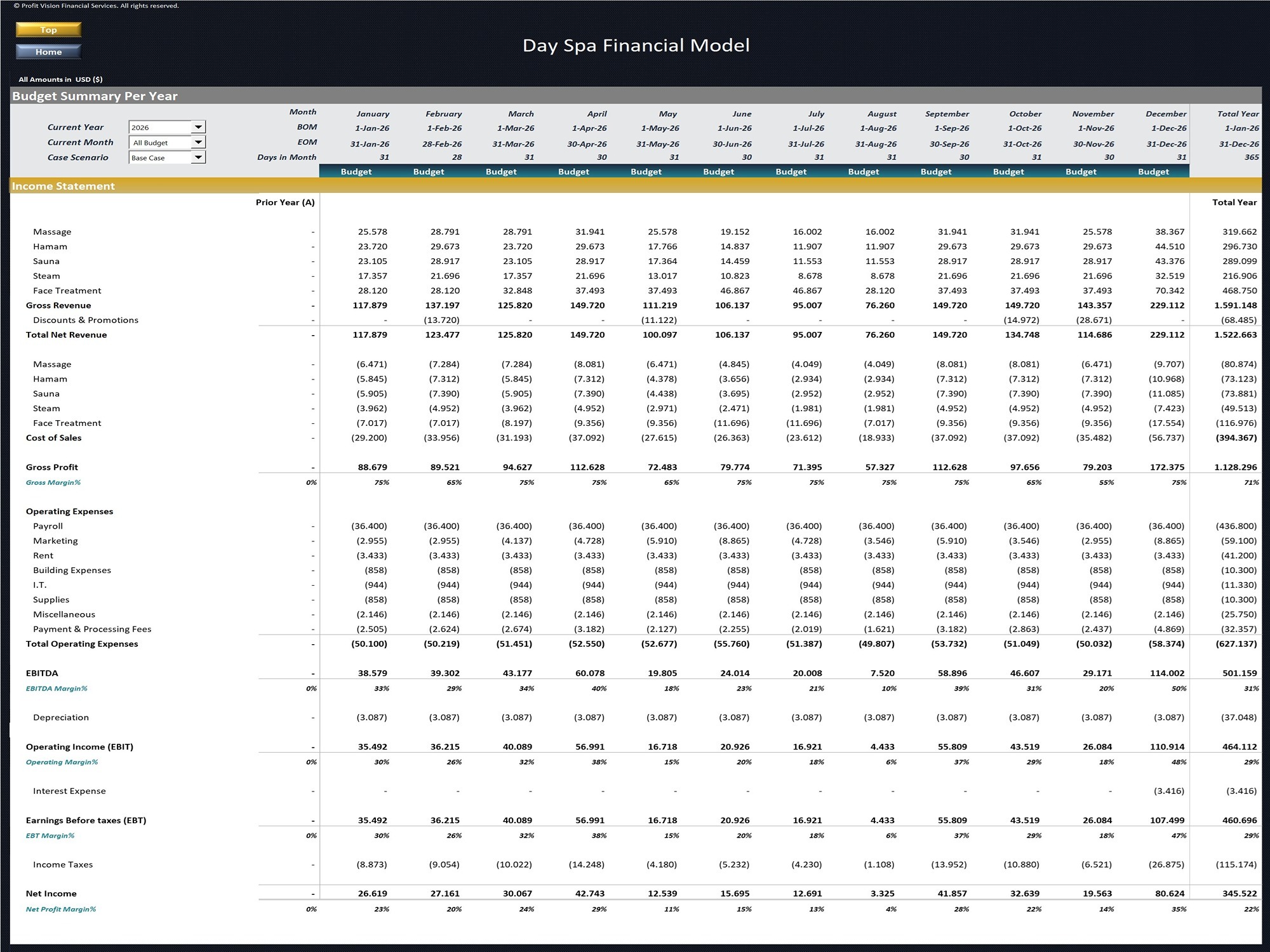The image size is (1270, 952).
Task: Select the Operating Expenses heading
Action: (x=69, y=511)
